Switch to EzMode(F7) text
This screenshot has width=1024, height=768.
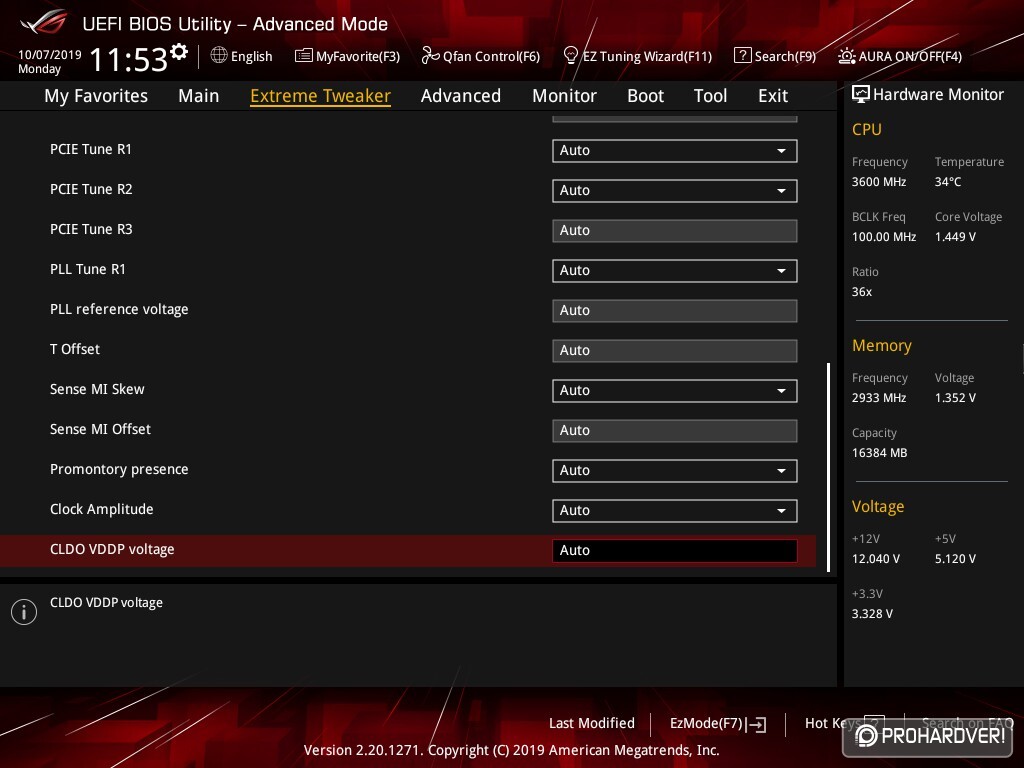pos(707,724)
